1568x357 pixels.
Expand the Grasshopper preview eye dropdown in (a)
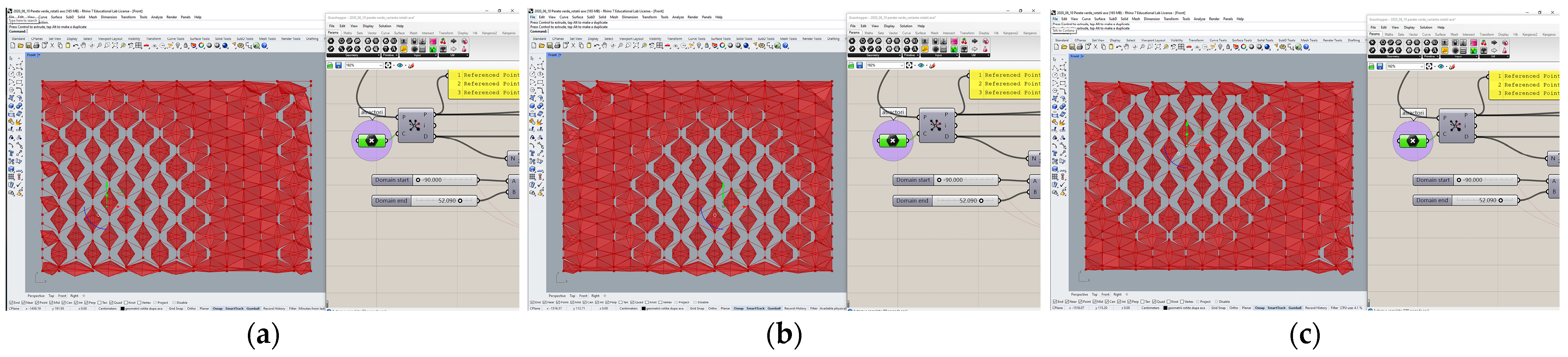(x=405, y=65)
